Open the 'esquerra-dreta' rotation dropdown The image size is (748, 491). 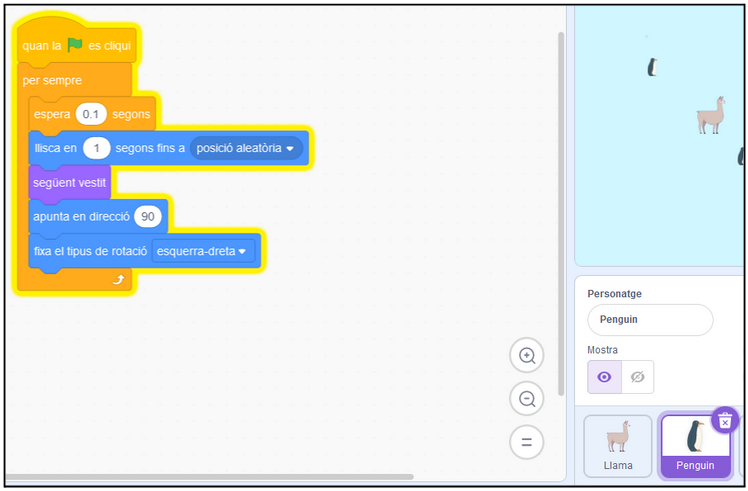coord(203,251)
